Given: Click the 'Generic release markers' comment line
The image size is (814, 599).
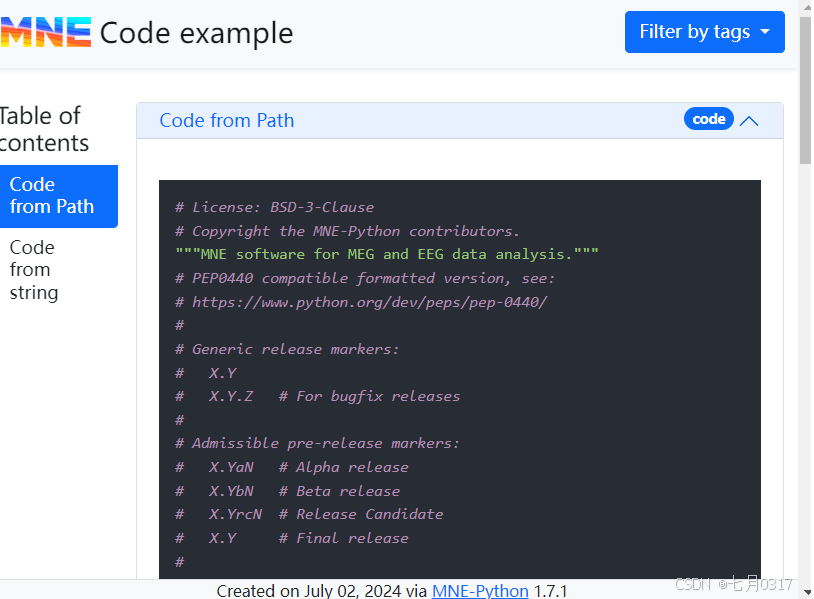Looking at the screenshot, I should (287, 349).
